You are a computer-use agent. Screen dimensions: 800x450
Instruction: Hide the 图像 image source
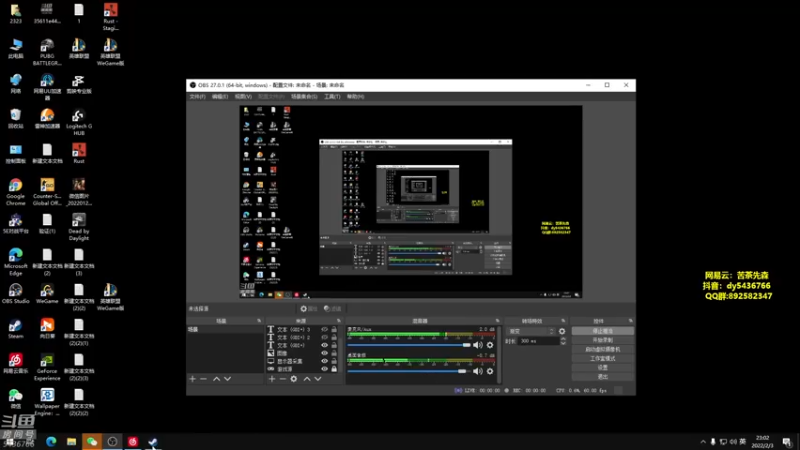pyautogui.click(x=324, y=353)
